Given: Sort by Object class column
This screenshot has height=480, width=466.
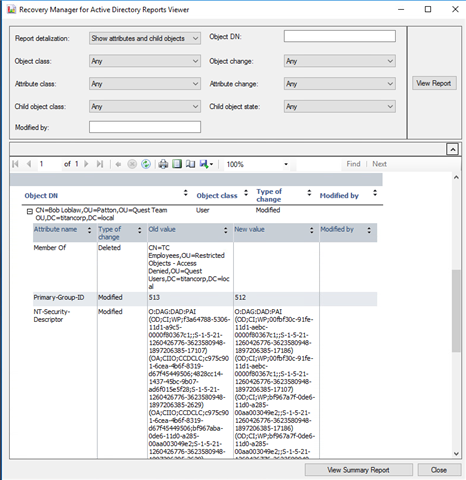Looking at the screenshot, I should tap(246, 193).
